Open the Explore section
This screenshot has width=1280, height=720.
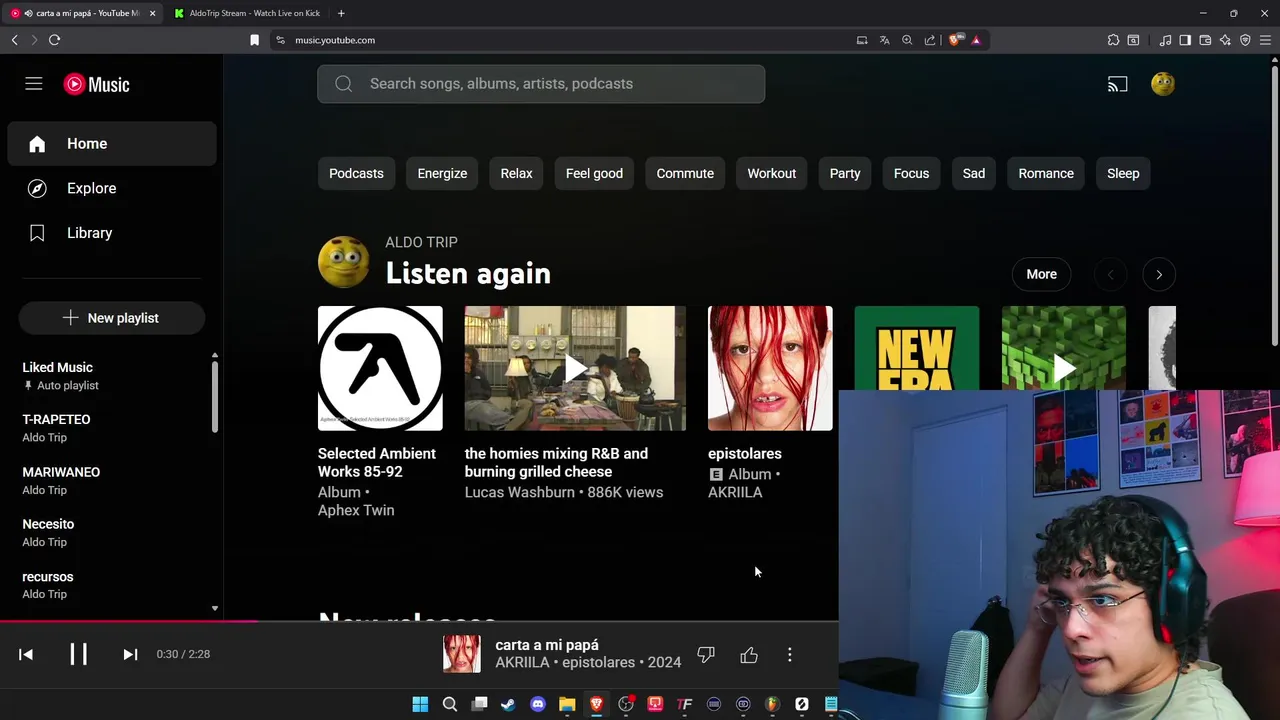tap(112, 188)
